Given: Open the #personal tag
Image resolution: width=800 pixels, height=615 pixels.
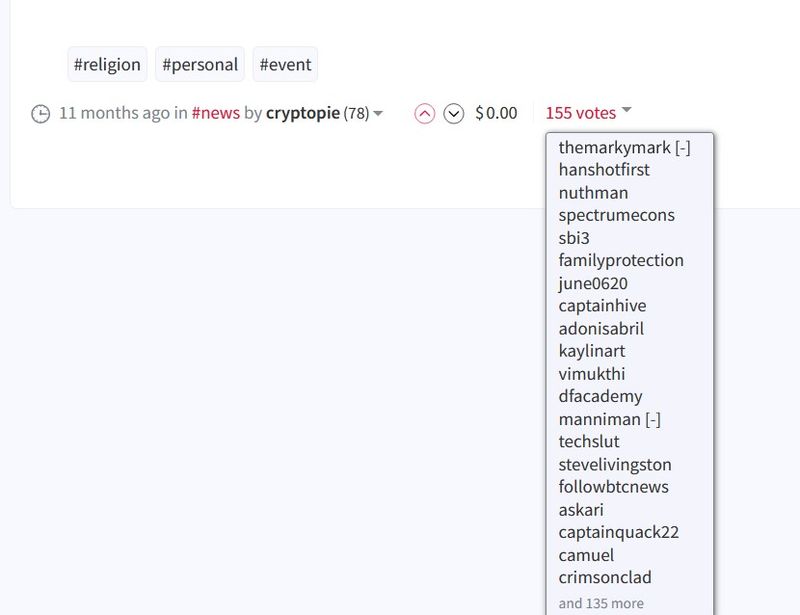Looking at the screenshot, I should [x=200, y=65].
